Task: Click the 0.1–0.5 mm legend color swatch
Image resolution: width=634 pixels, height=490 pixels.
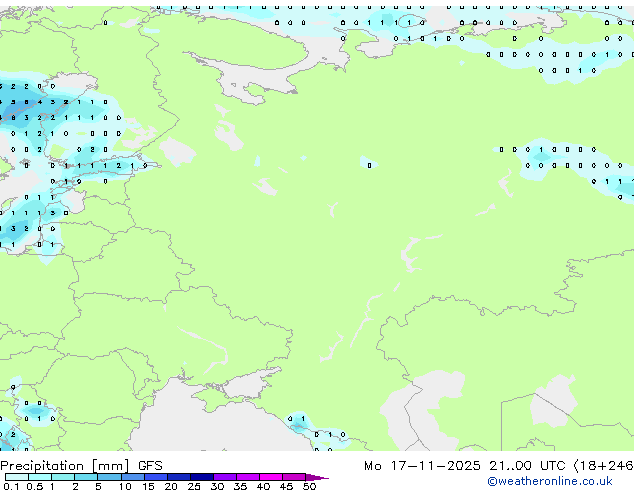Action: pyautogui.click(x=17, y=477)
